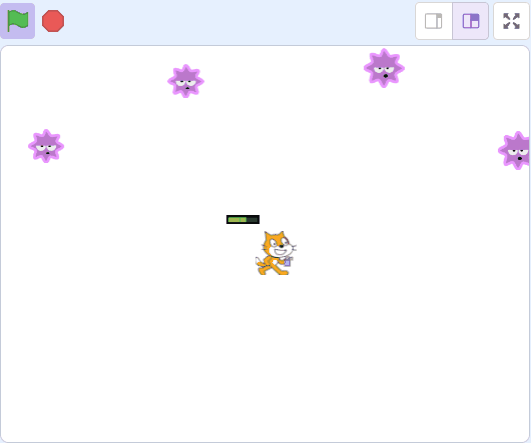Screen dimensions: 531x443
Task: Click the cat's smiling face
Action: [280, 247]
